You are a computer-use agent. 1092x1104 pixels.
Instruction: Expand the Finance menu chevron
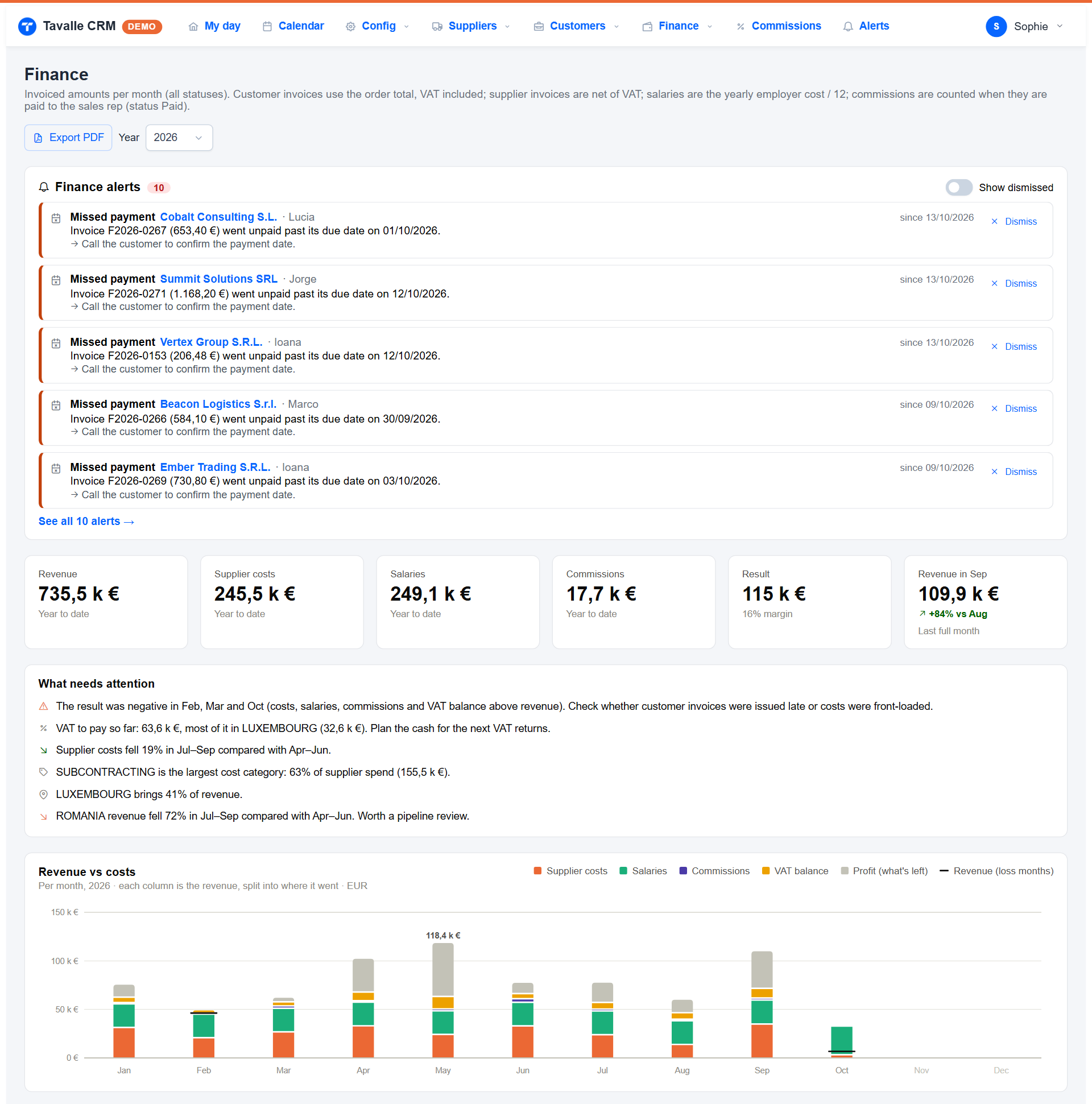pos(709,27)
